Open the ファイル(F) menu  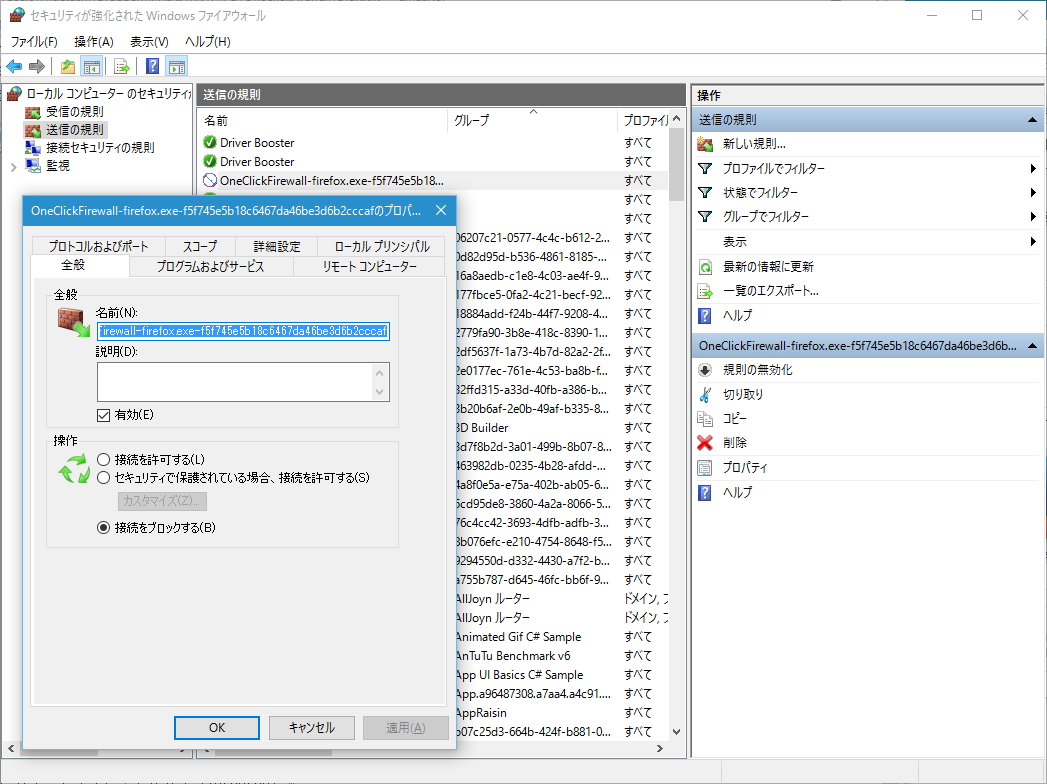pyautogui.click(x=34, y=42)
